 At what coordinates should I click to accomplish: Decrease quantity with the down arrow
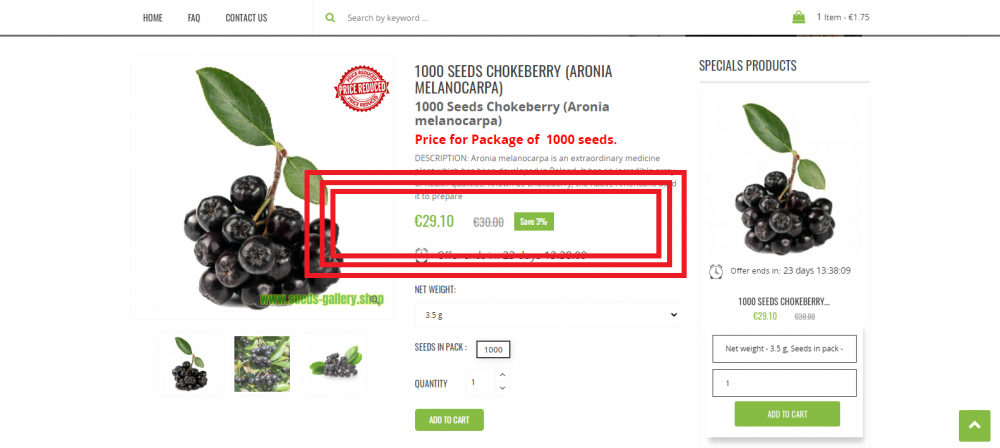pyautogui.click(x=503, y=388)
